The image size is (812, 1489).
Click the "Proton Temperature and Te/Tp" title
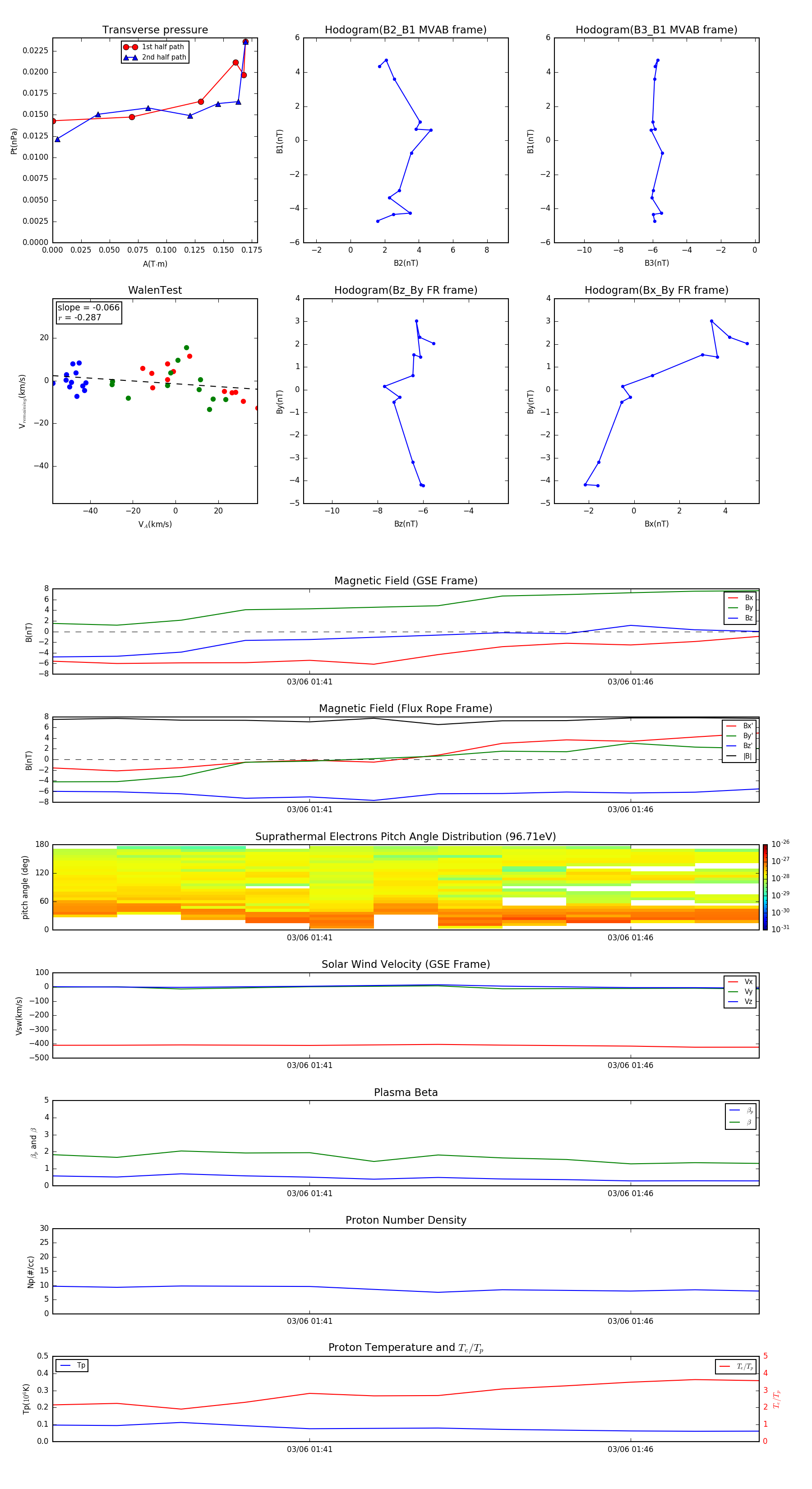[x=406, y=1348]
